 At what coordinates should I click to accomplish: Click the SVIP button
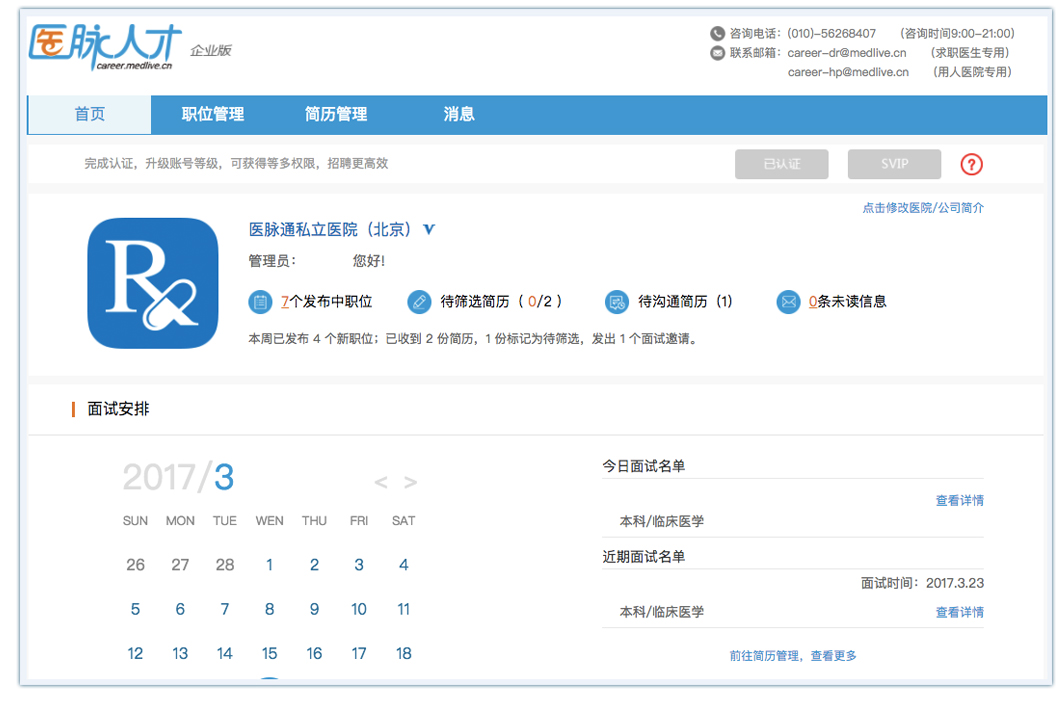894,164
